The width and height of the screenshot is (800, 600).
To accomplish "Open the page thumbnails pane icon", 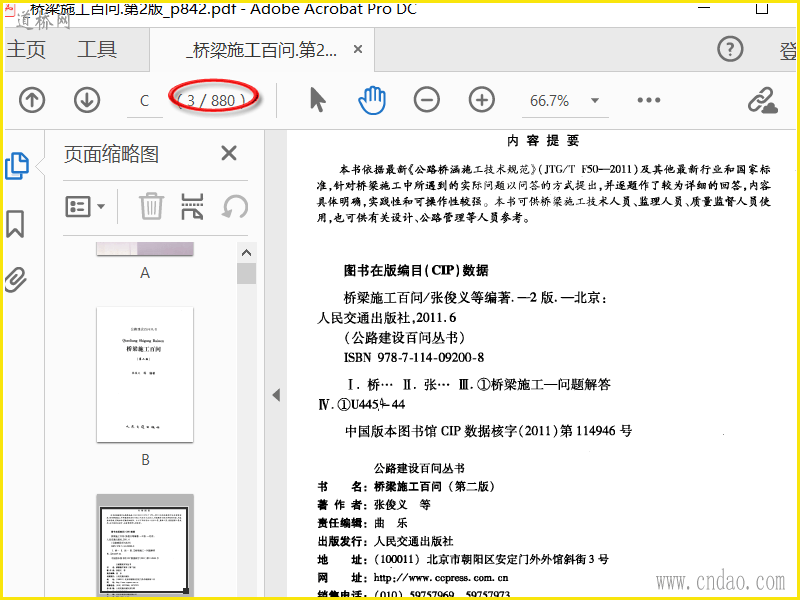I will click(x=17, y=166).
